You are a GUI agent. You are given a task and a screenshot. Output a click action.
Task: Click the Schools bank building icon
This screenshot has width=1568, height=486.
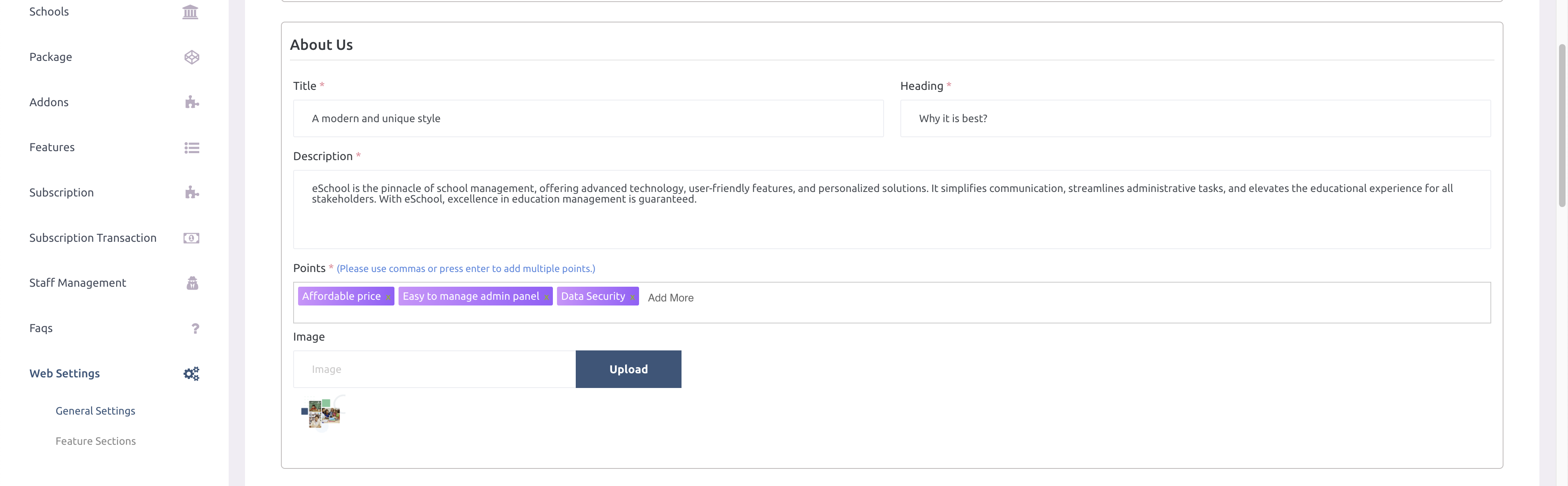[191, 12]
